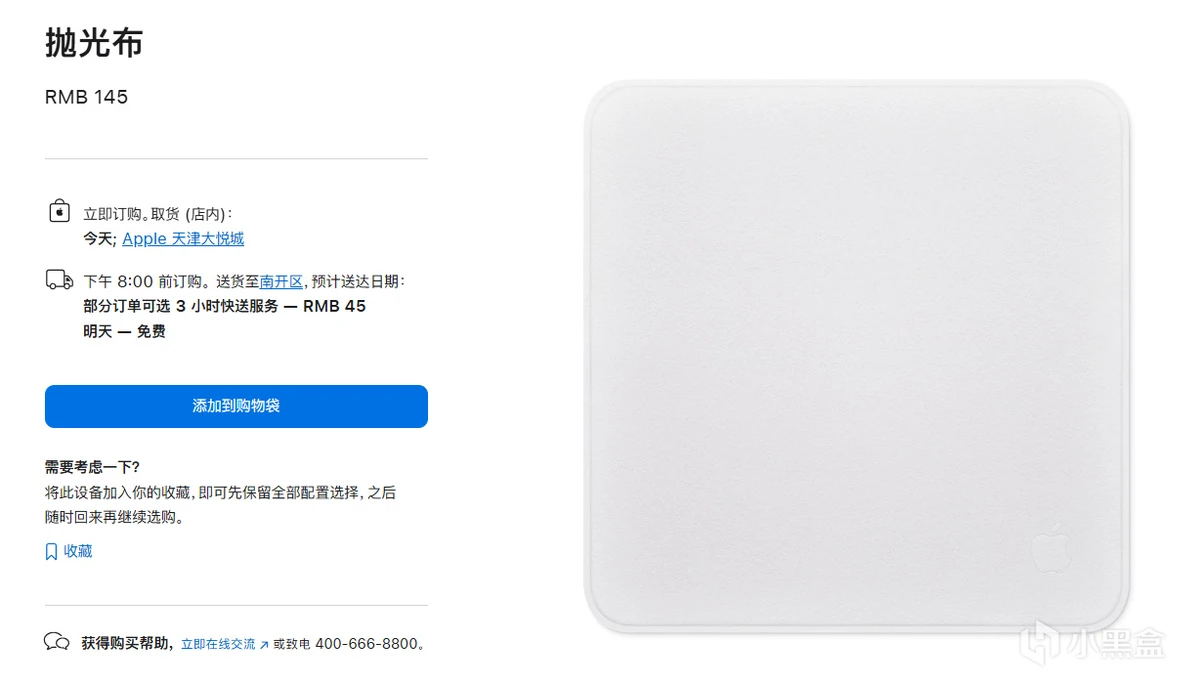Click the RMB 145 price text
The image size is (1200, 684).
point(86,97)
